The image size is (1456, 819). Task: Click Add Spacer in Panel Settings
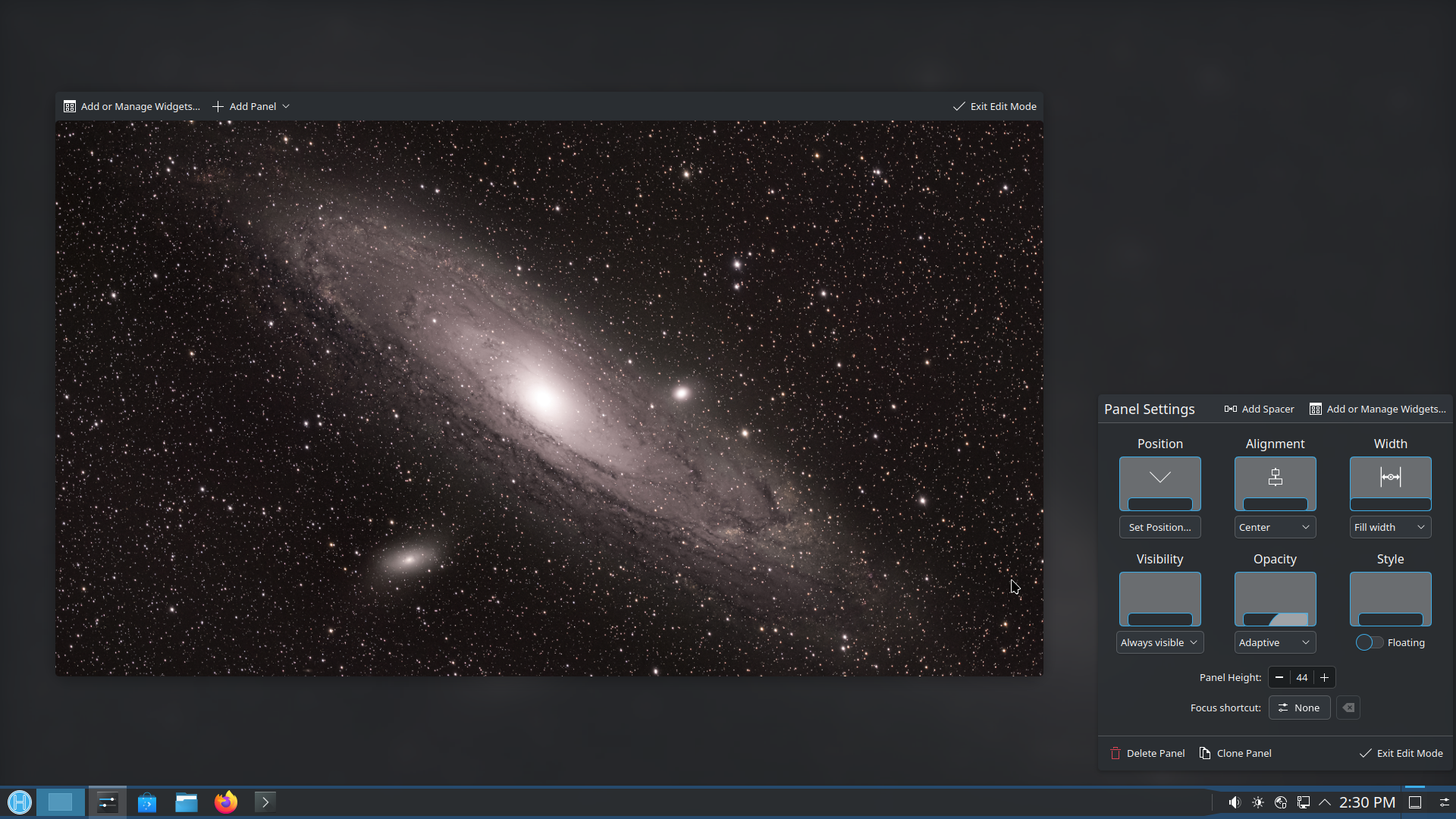coord(1260,409)
